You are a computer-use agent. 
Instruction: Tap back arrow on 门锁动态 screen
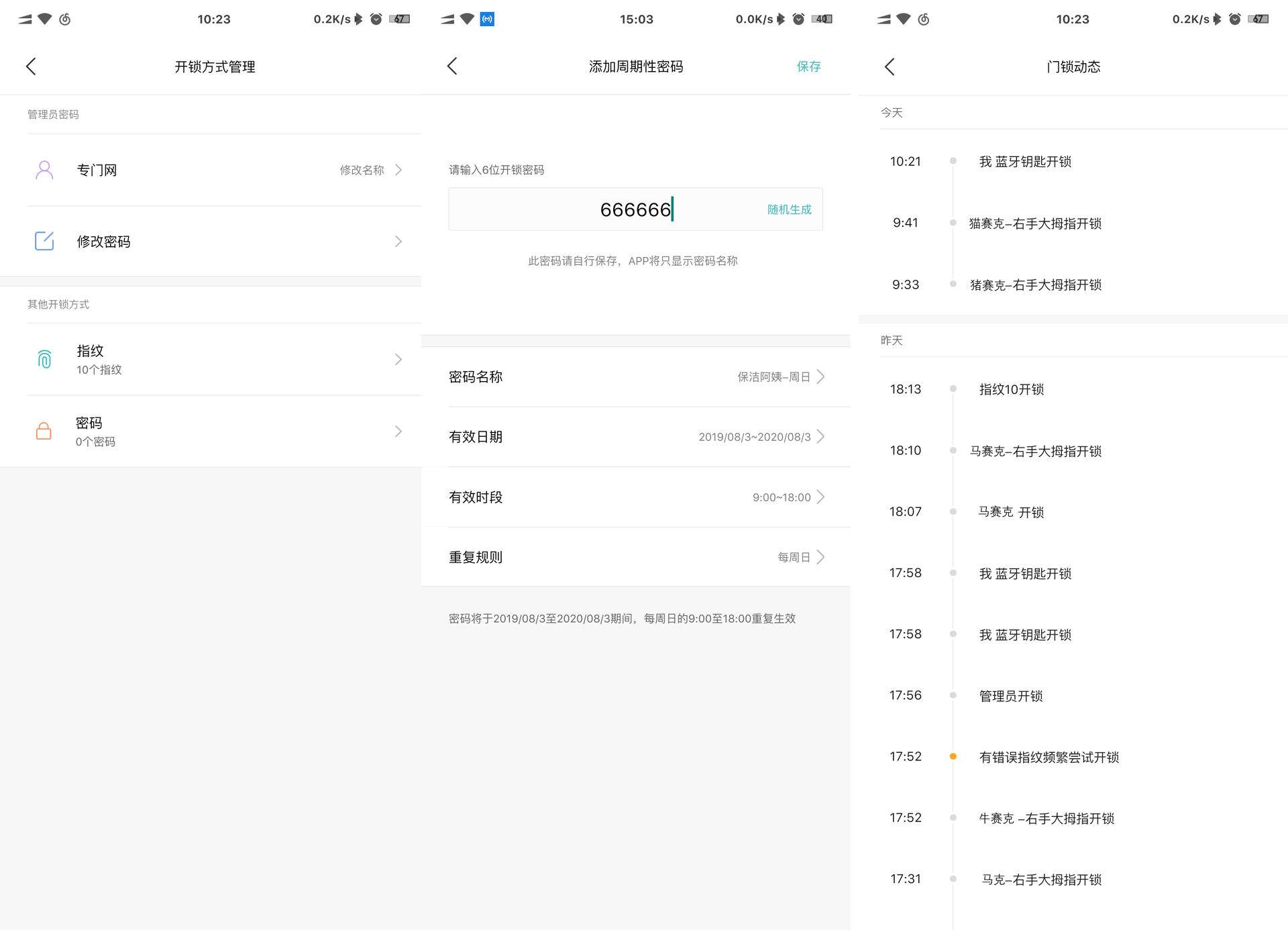tap(890, 66)
